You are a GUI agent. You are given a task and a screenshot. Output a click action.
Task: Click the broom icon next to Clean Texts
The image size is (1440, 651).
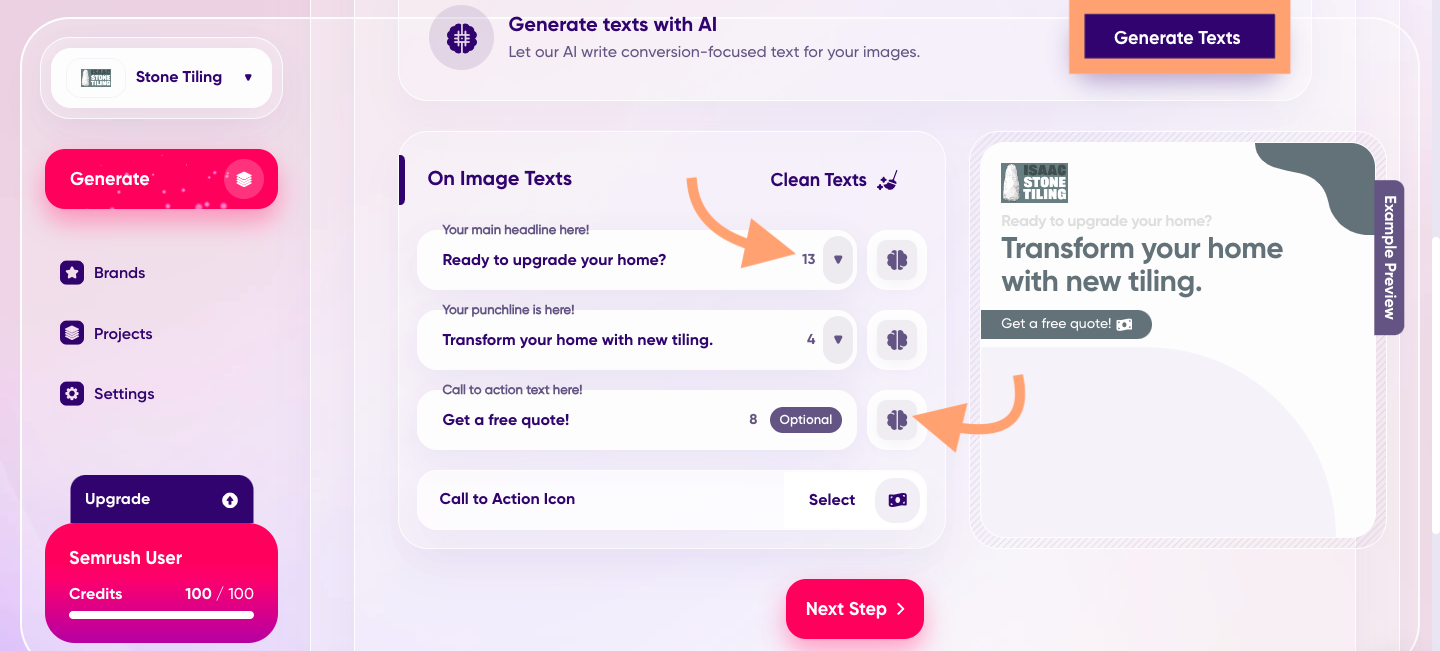(888, 180)
